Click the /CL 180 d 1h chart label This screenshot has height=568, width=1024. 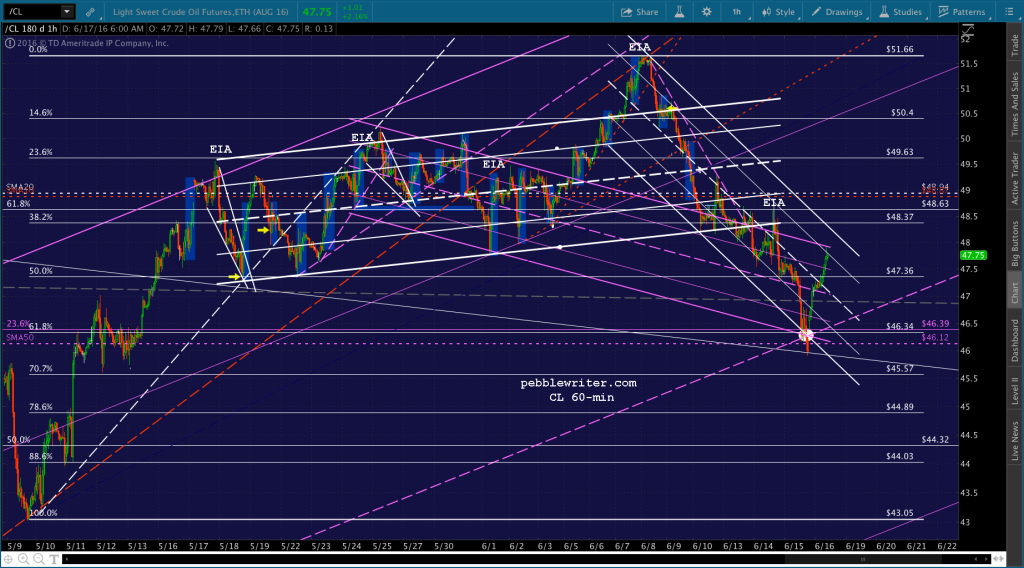pos(31,29)
